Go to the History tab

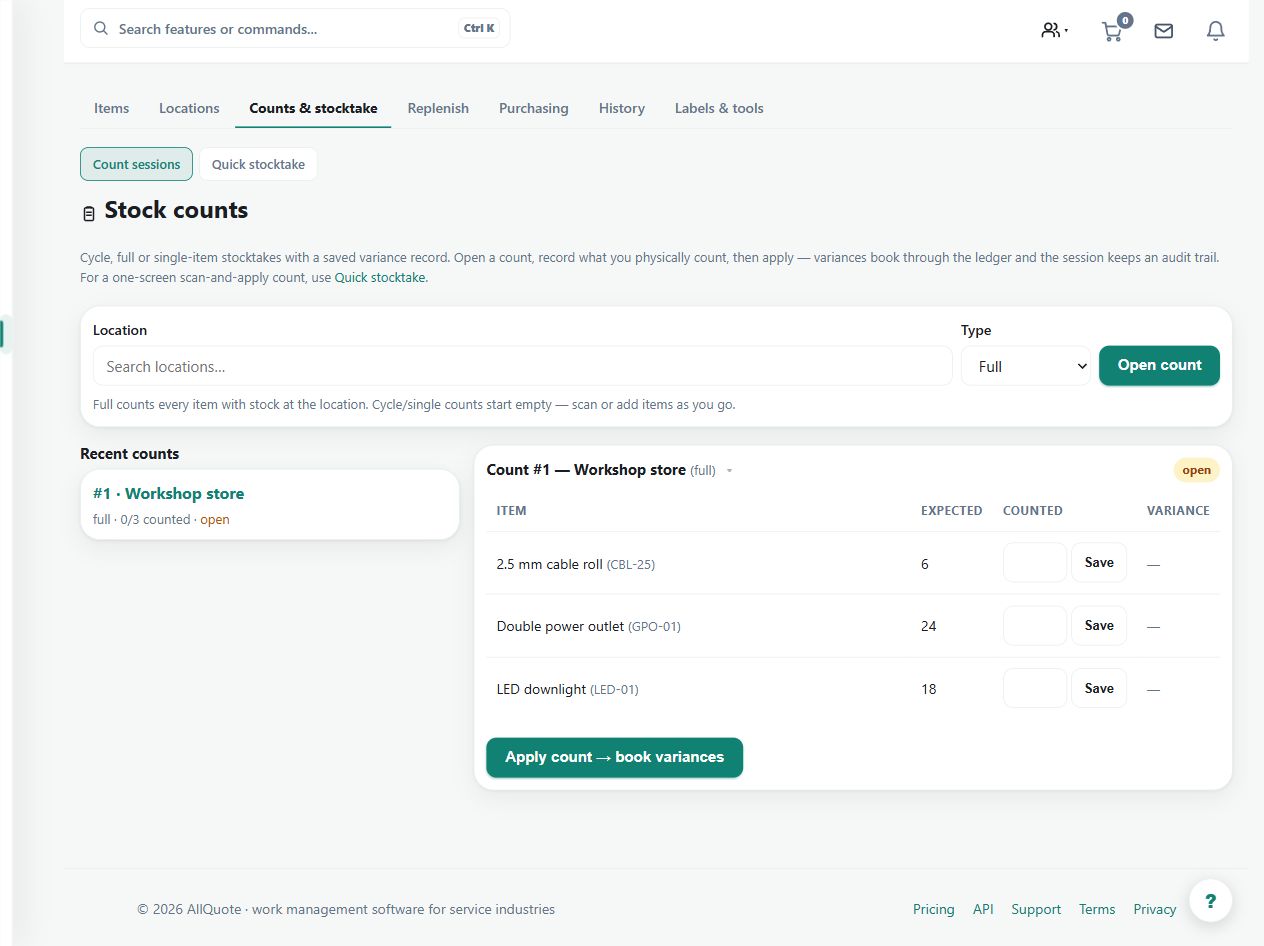coord(622,108)
